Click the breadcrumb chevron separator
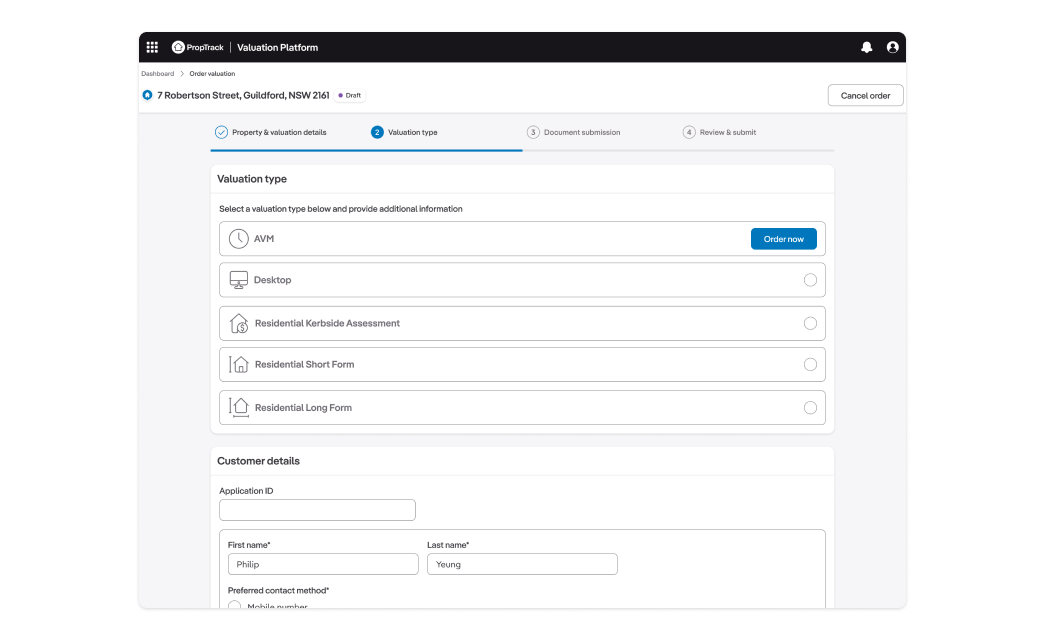The image size is (1046, 640). pos(181,73)
